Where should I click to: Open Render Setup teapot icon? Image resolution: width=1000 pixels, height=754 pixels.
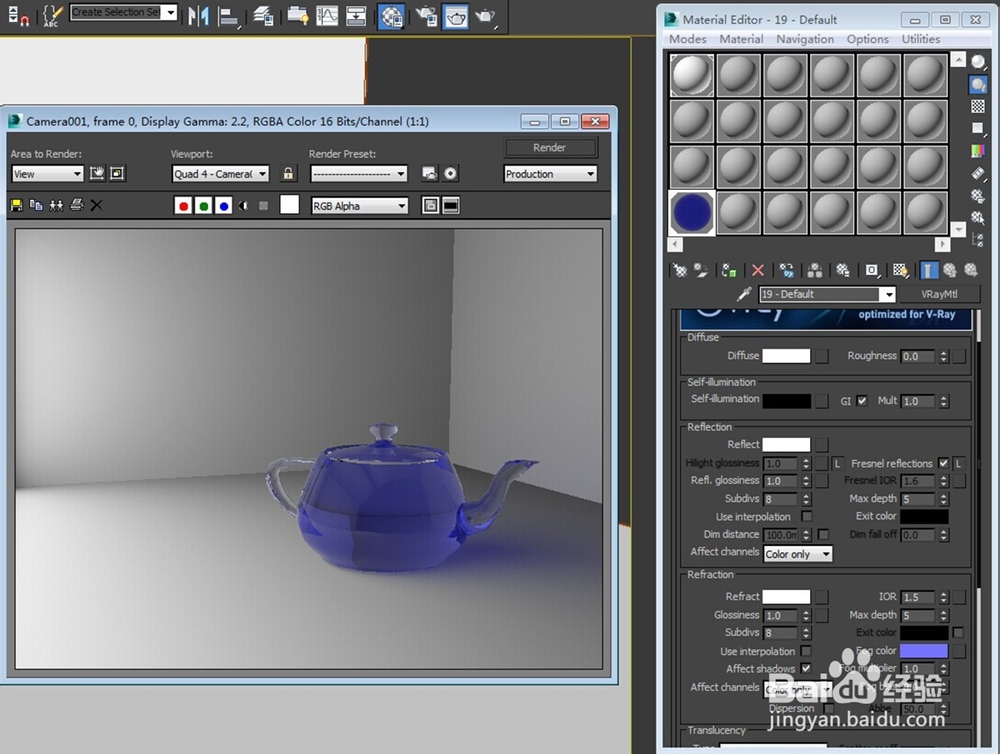point(427,16)
